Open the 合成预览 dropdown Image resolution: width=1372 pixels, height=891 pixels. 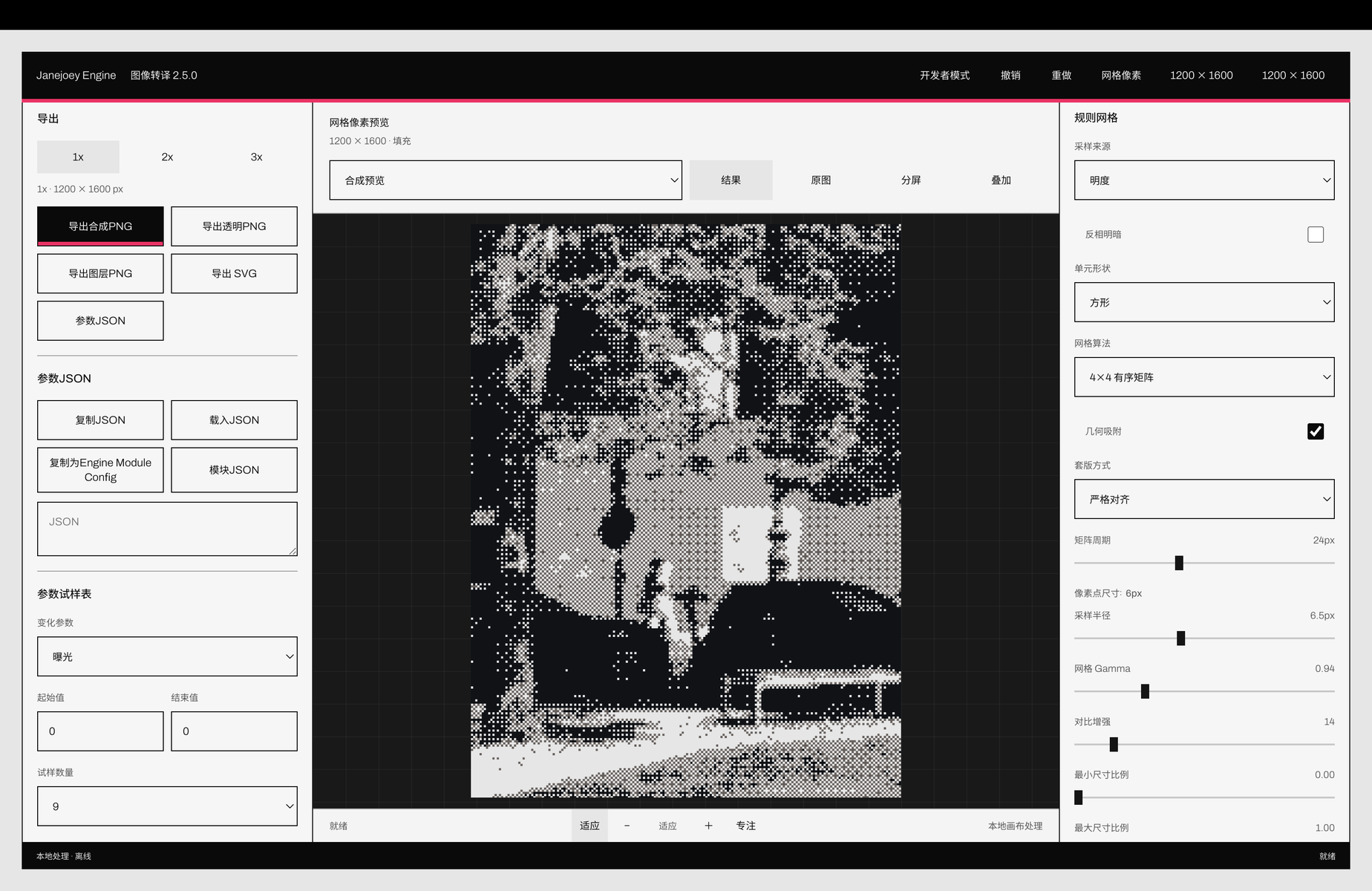506,180
